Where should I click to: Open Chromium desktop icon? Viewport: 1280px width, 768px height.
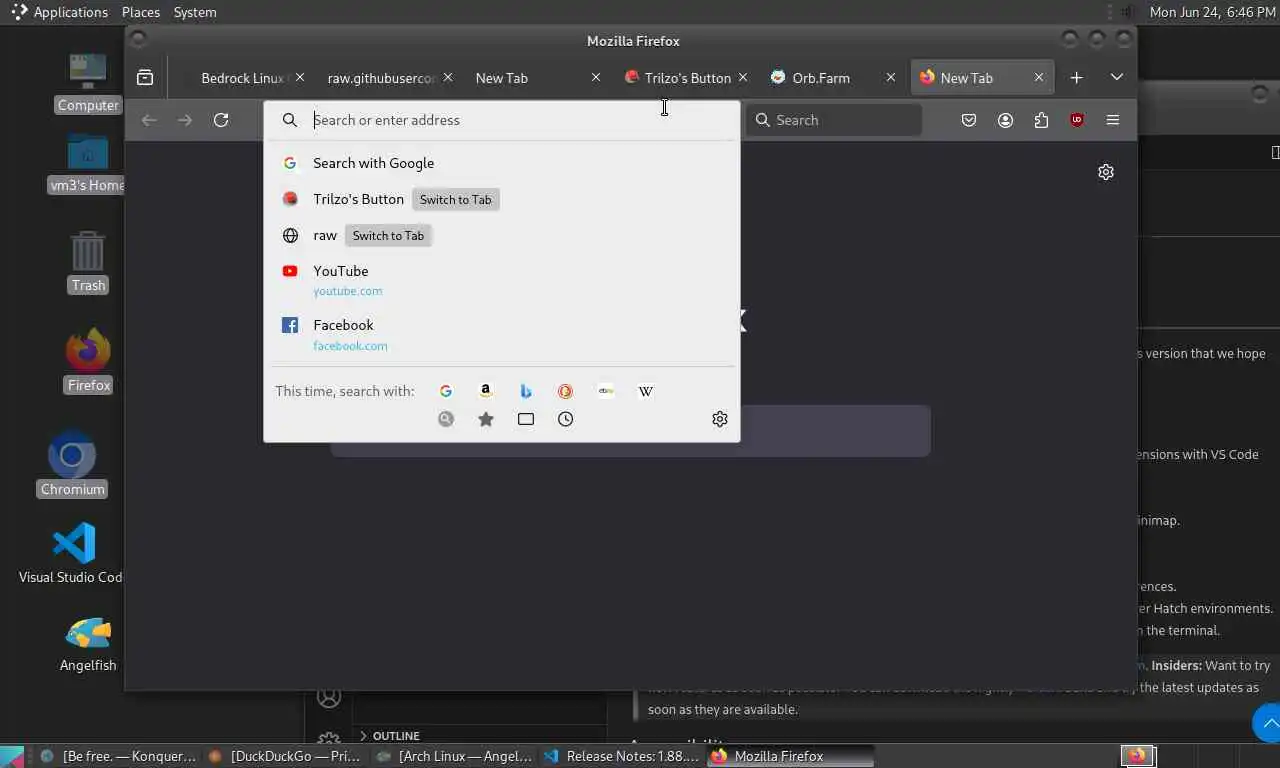(x=72, y=465)
